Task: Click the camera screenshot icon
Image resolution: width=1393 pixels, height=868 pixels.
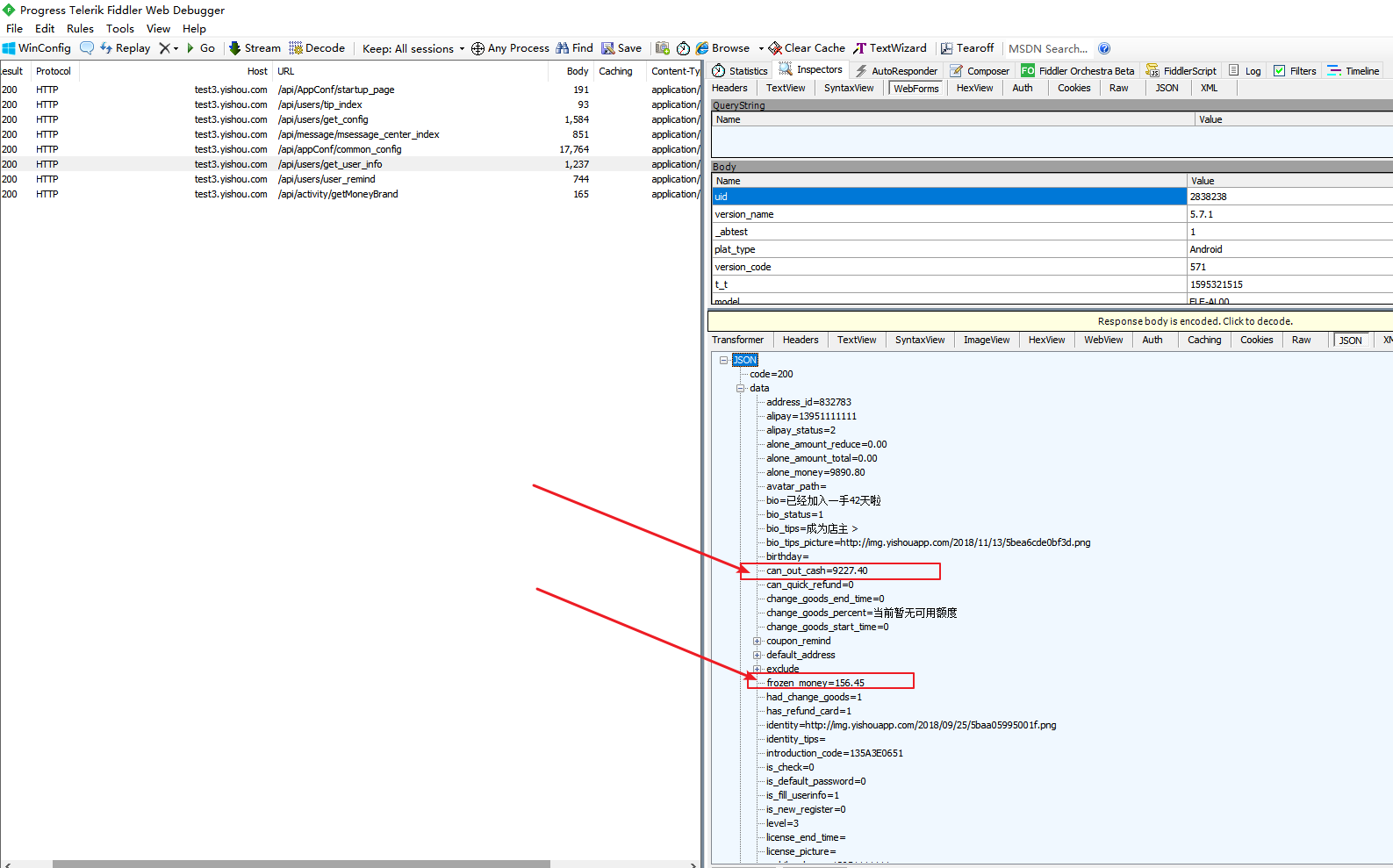Action: click(663, 48)
